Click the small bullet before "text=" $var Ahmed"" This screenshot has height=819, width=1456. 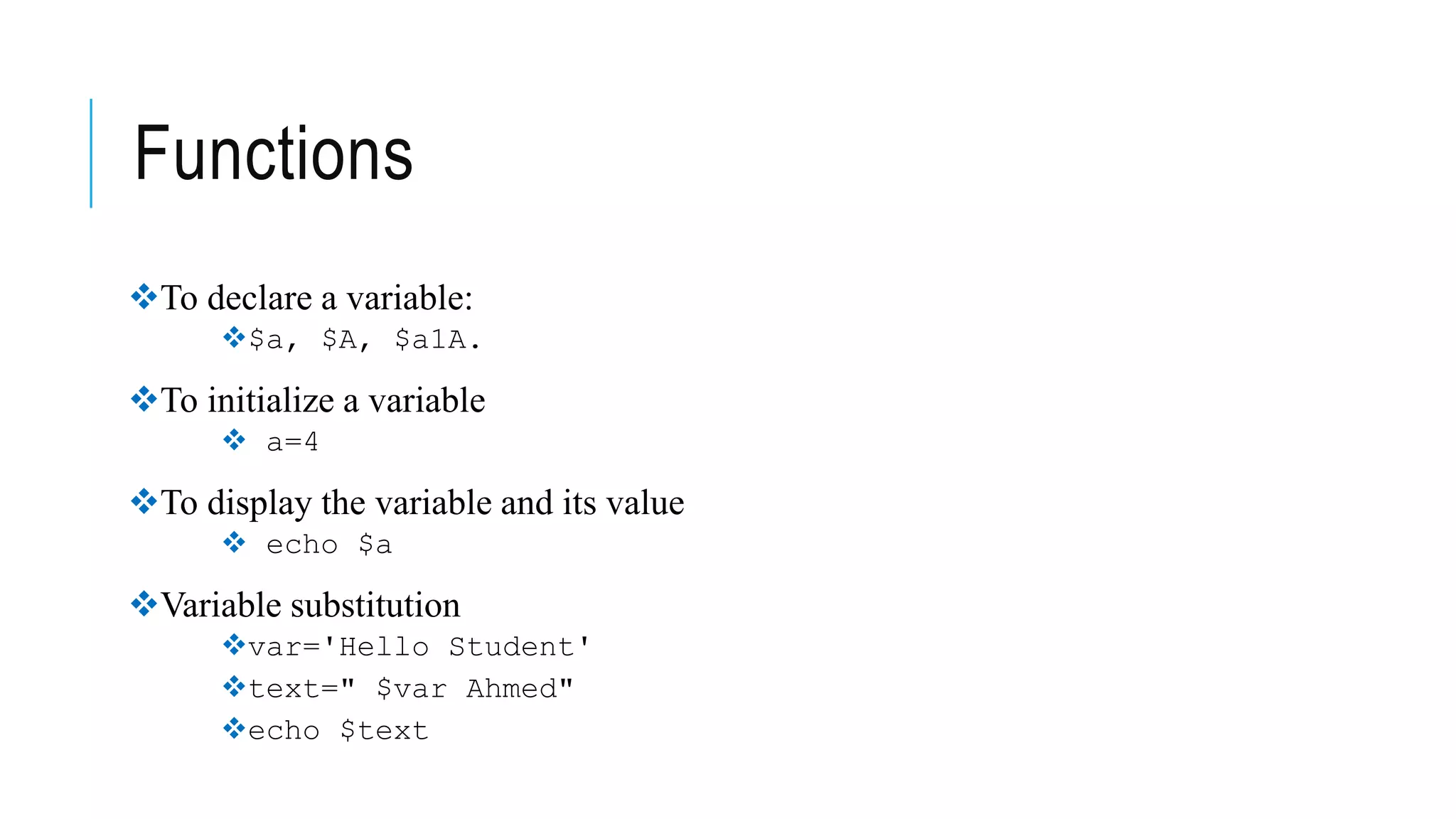233,687
